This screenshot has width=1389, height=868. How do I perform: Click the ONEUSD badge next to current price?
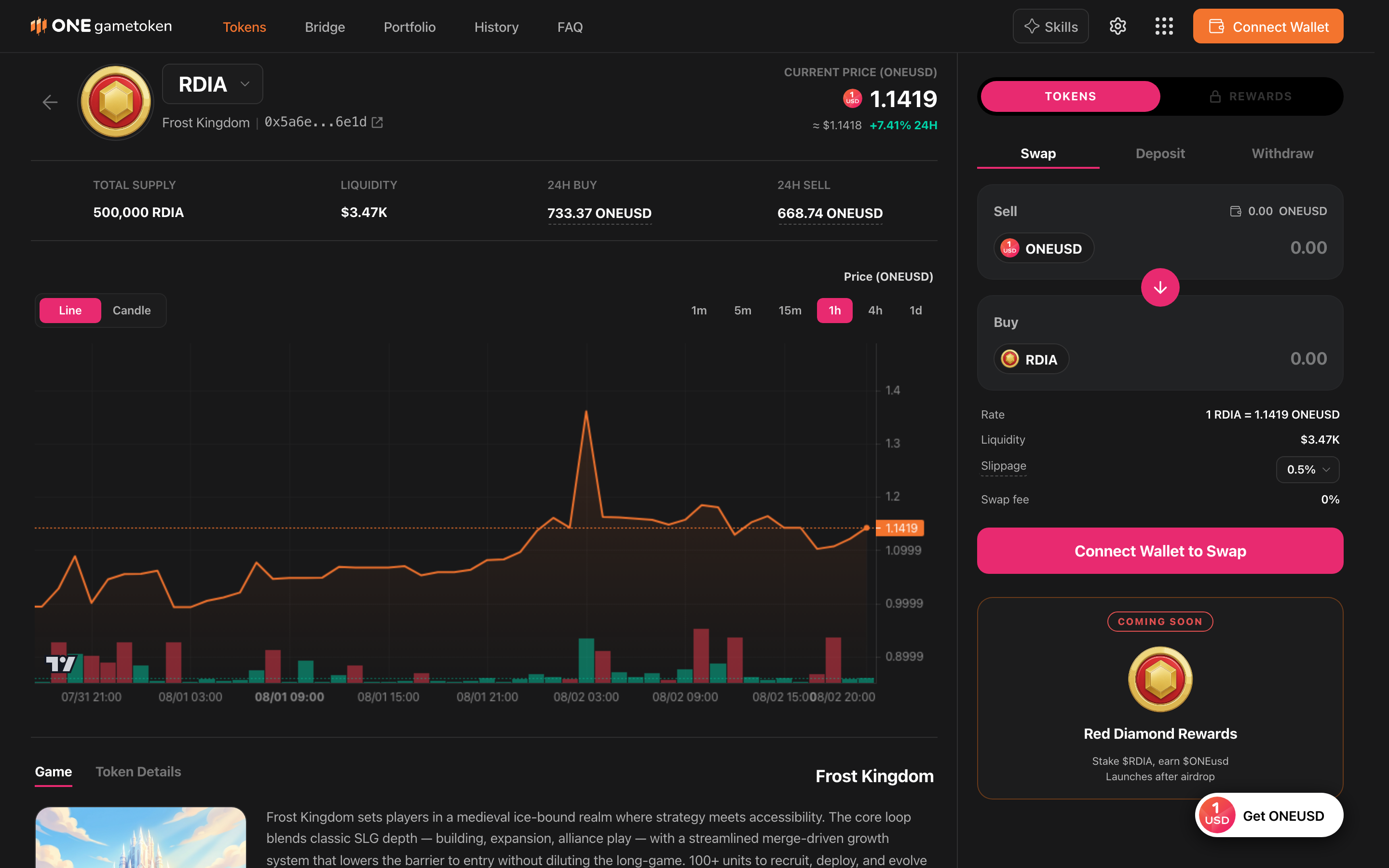coord(852,99)
